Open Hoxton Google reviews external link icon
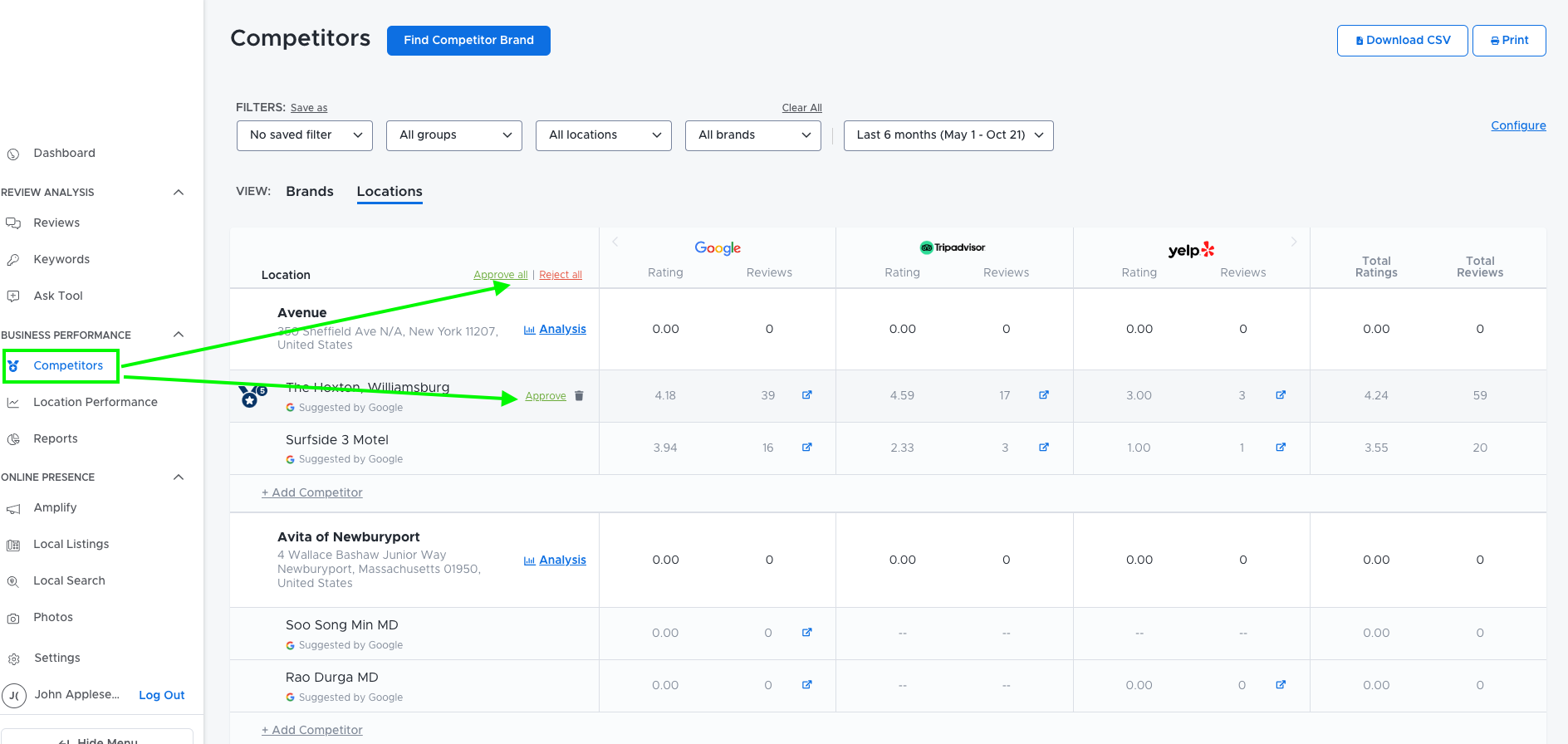 pyautogui.click(x=806, y=395)
